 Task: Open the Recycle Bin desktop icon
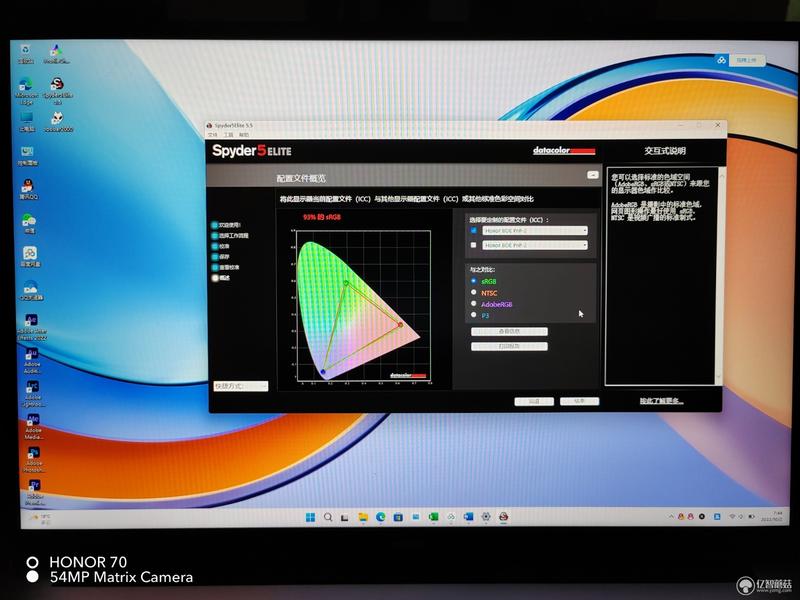[x=26, y=53]
